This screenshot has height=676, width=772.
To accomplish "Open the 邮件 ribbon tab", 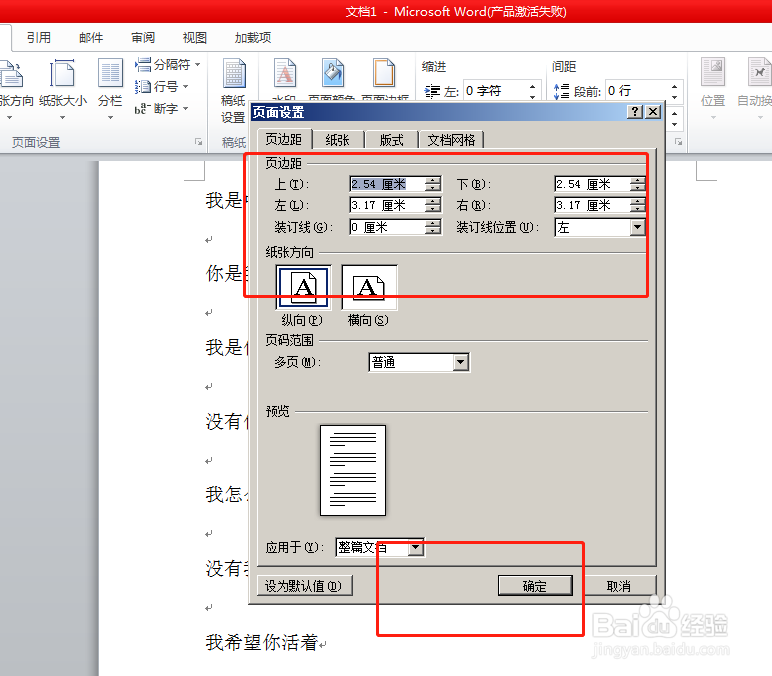I will click(x=91, y=37).
